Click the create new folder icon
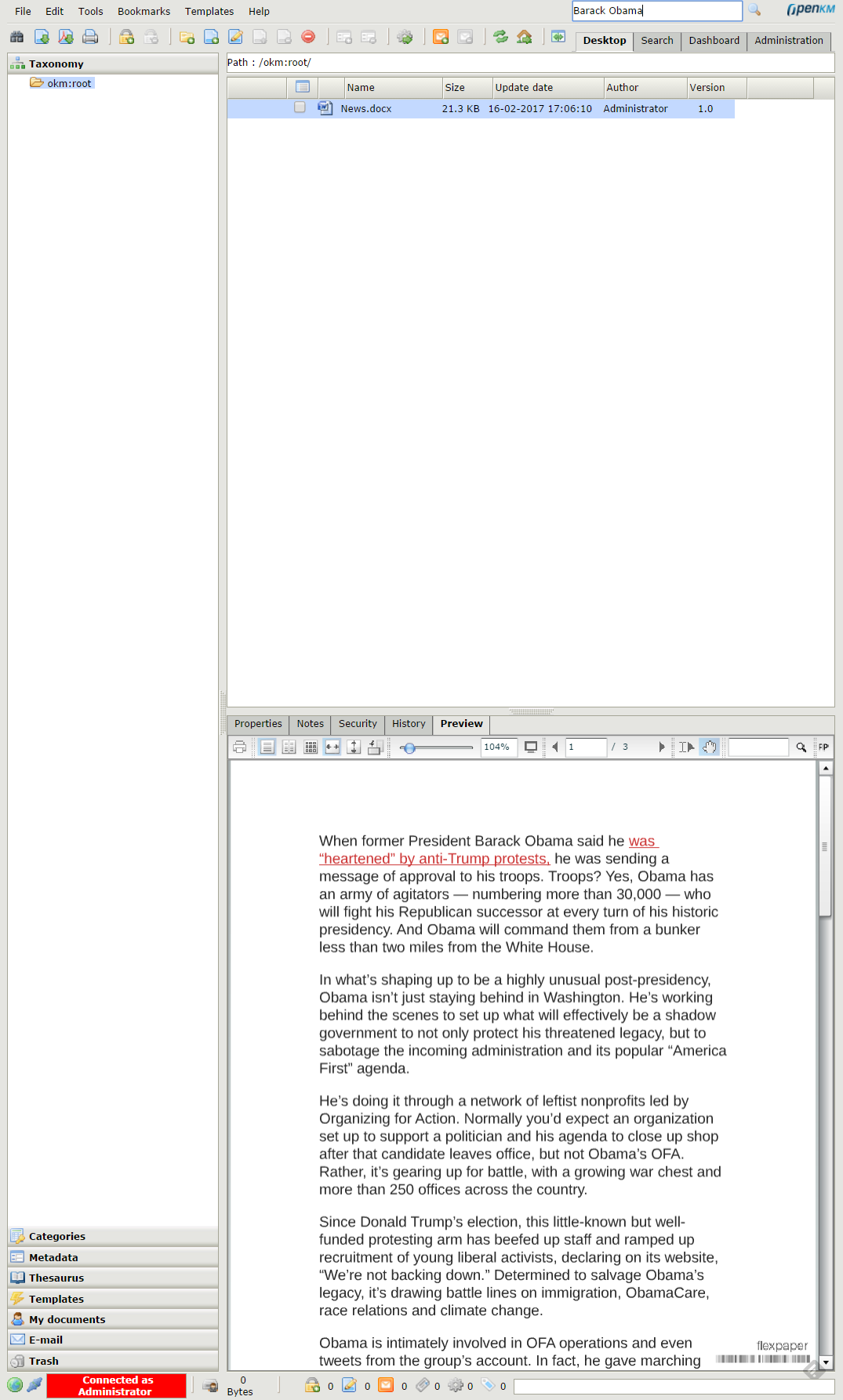The height and width of the screenshot is (1400, 843). coord(187,37)
